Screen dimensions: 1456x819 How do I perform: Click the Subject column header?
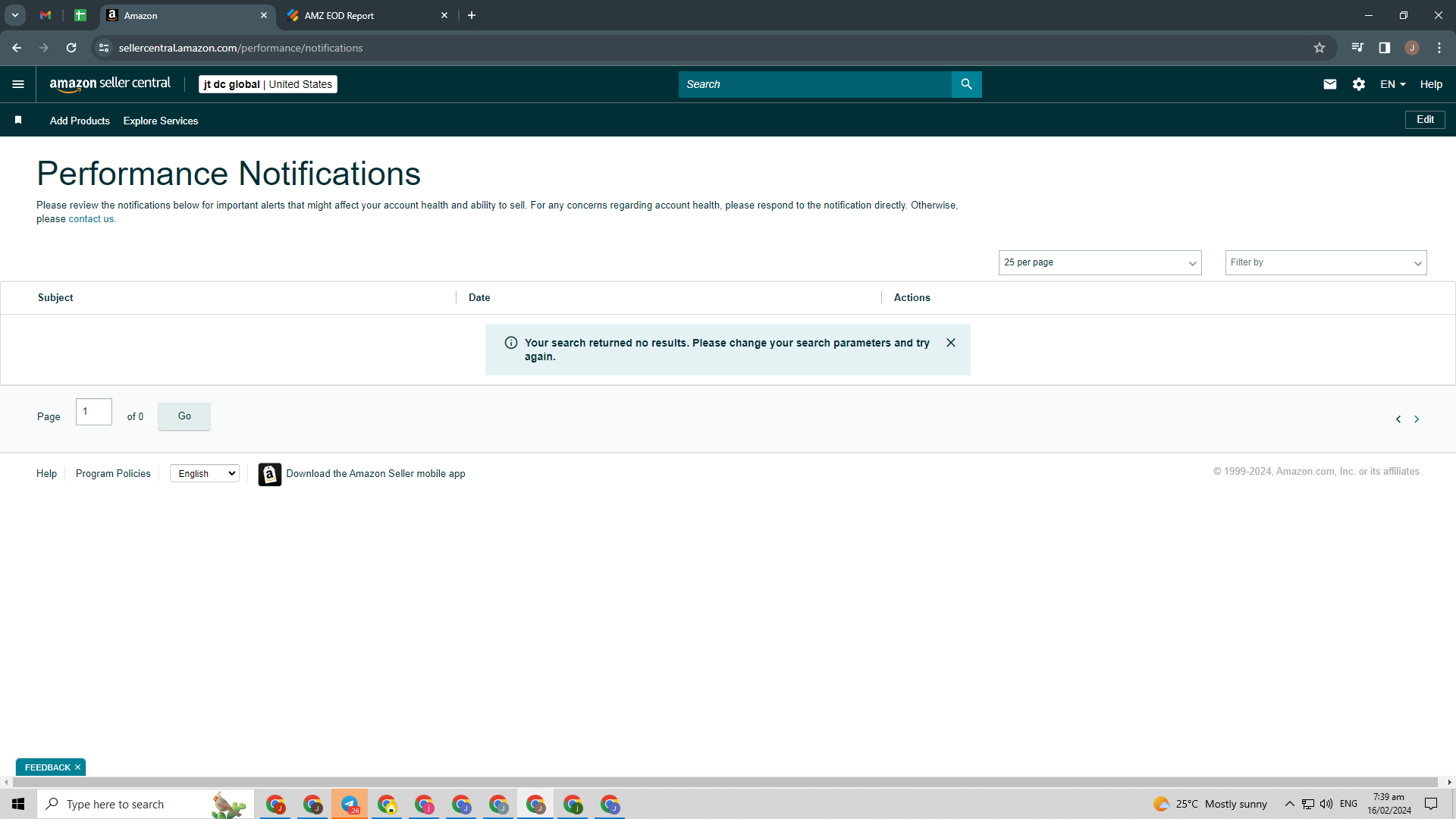click(55, 297)
